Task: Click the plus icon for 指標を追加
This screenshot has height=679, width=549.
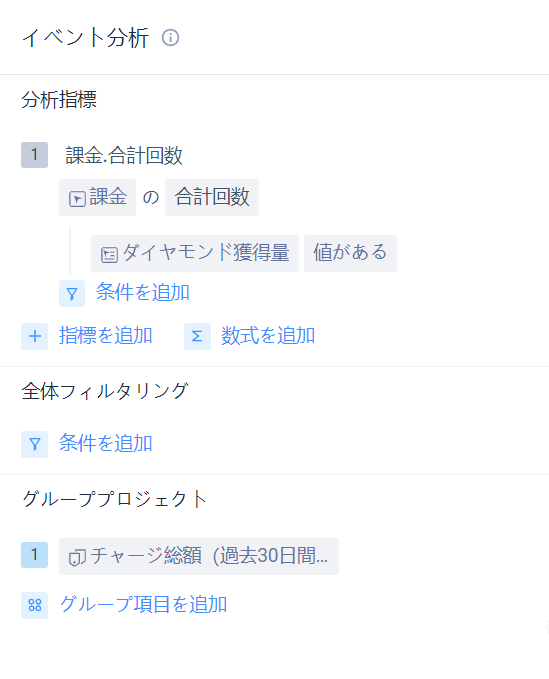Action: click(35, 336)
